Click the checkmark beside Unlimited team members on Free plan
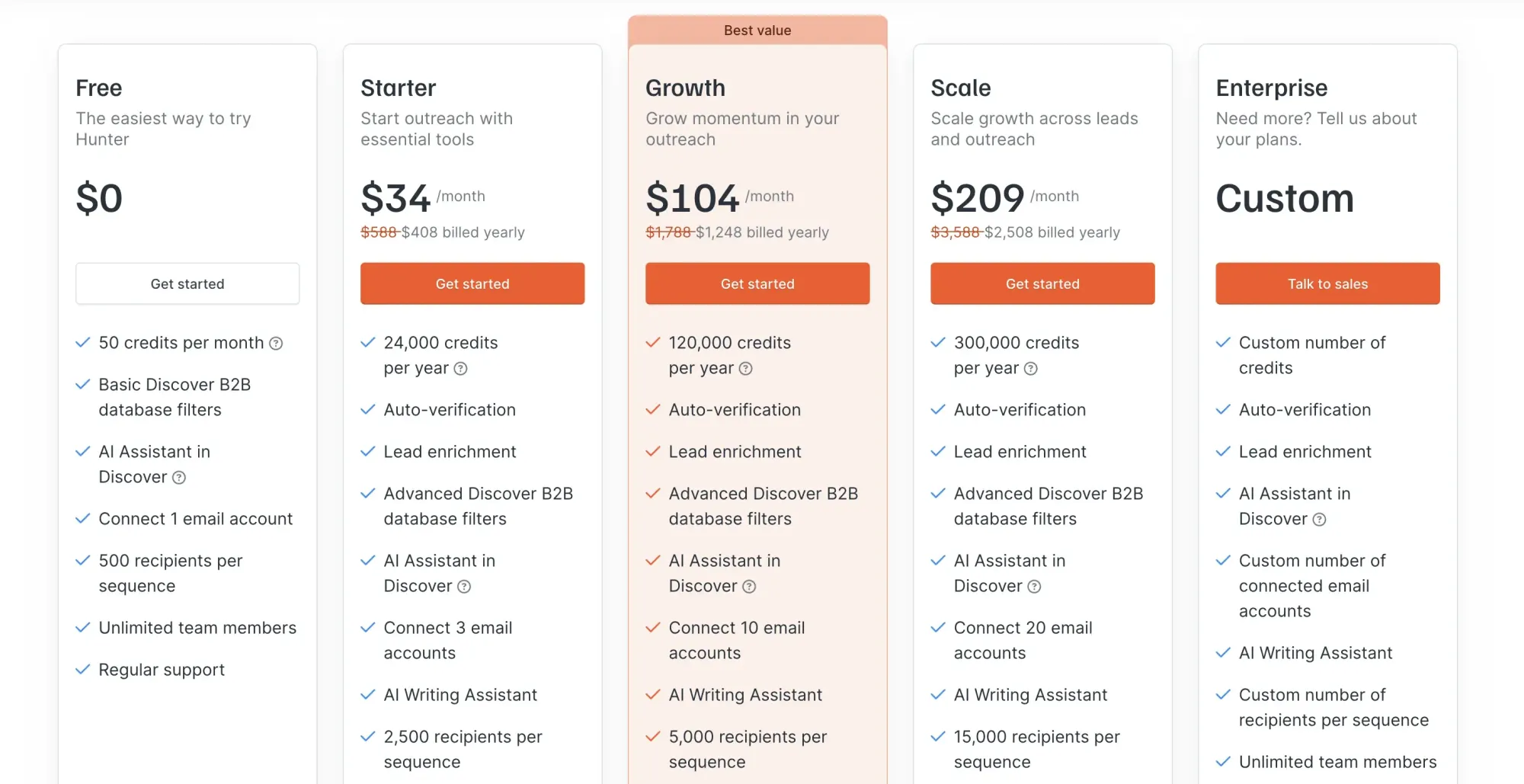Image resolution: width=1524 pixels, height=784 pixels. [83, 628]
